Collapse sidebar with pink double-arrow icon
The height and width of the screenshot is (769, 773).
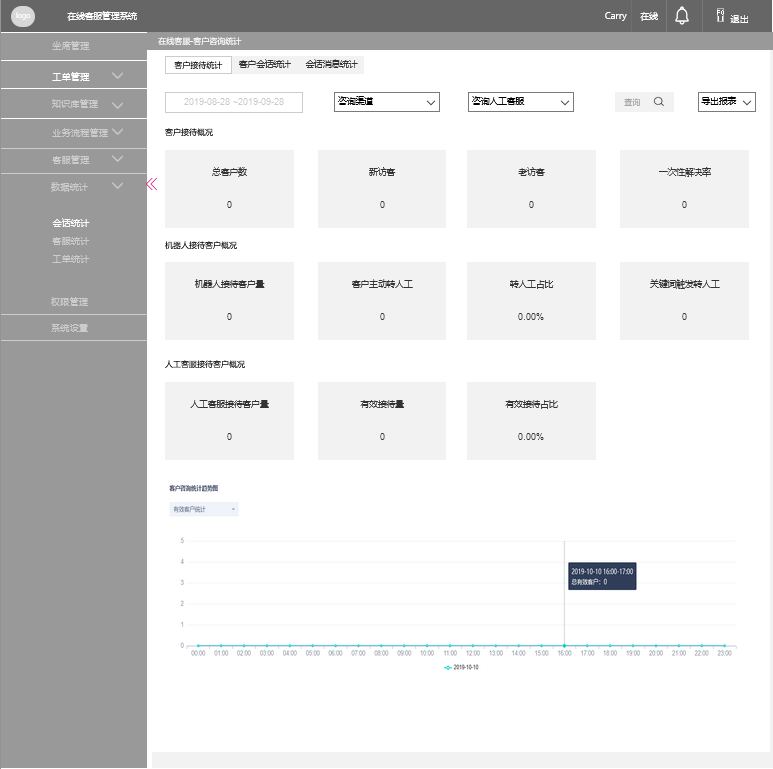(152, 184)
